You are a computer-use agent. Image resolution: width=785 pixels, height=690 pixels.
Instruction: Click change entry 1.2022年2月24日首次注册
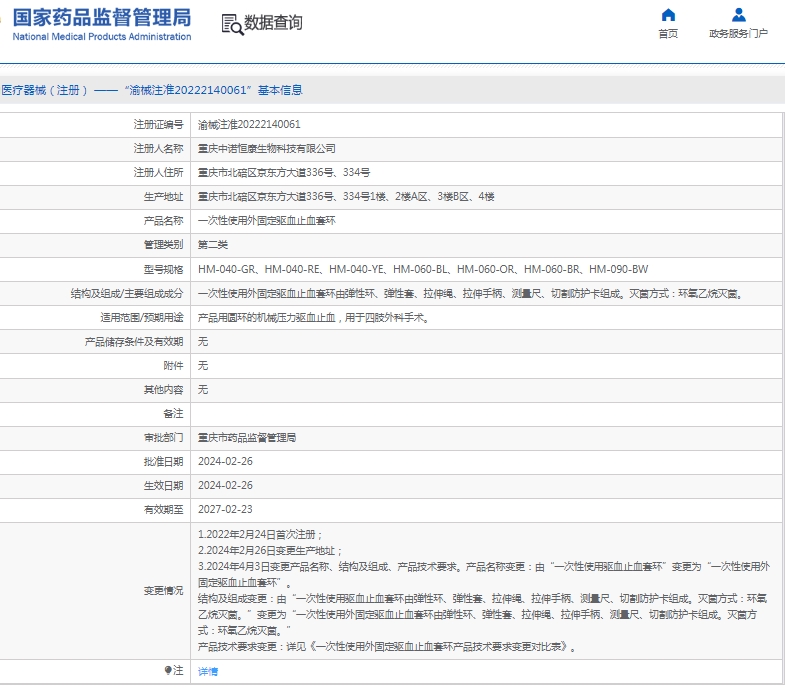260,535
